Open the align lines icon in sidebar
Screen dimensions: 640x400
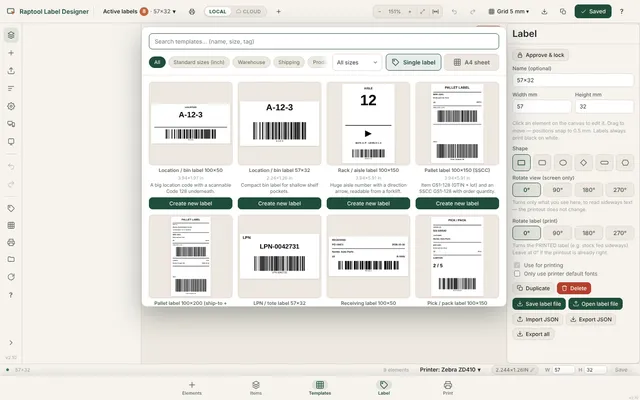pyautogui.click(x=11, y=88)
